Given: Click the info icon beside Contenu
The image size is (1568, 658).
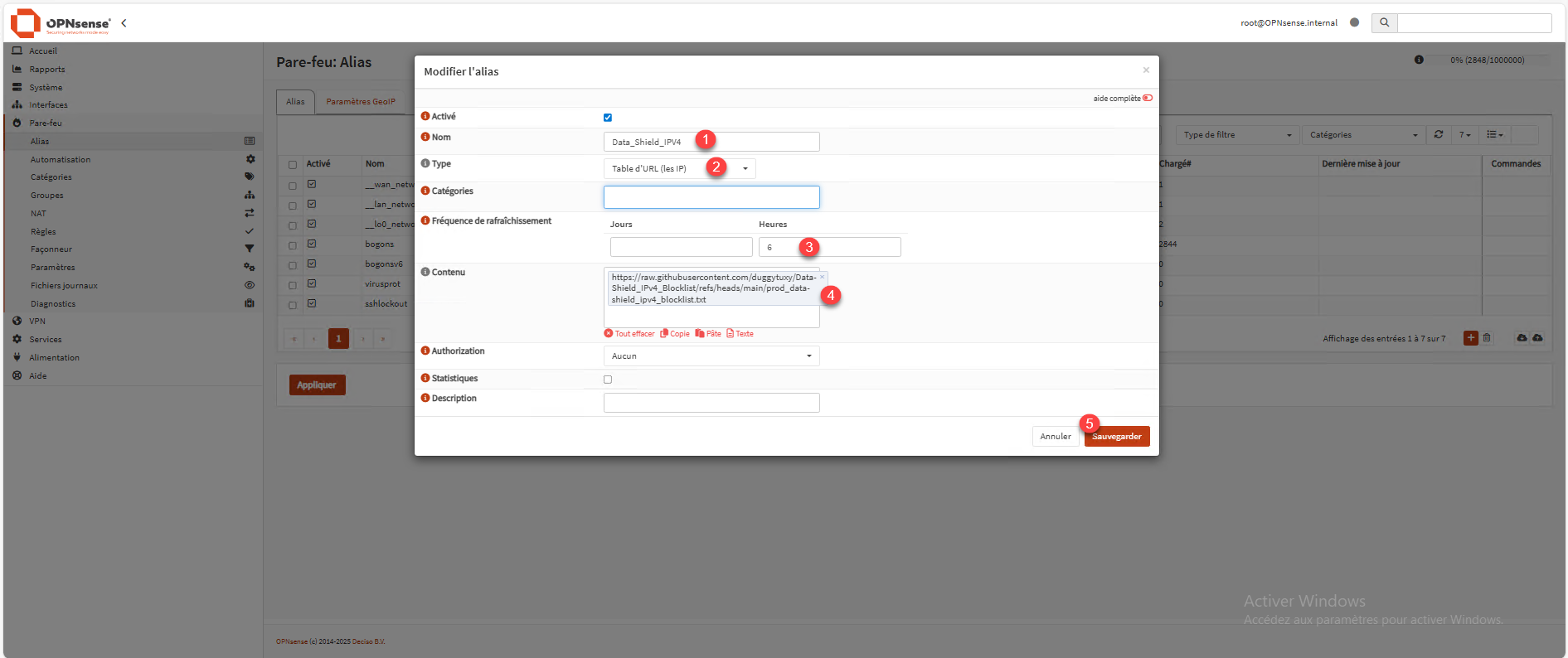Looking at the screenshot, I should (425, 272).
